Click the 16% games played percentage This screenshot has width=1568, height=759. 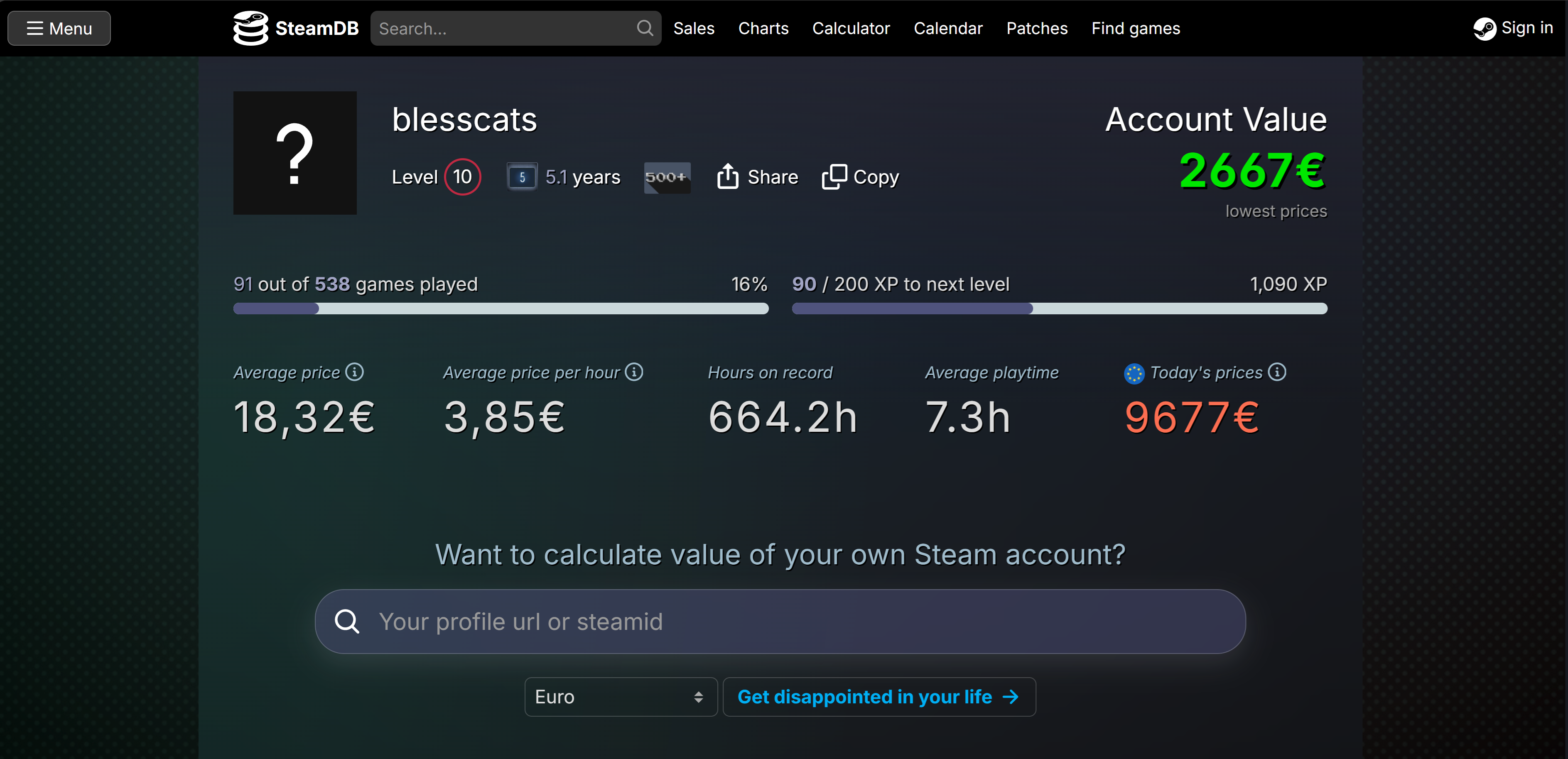pyautogui.click(x=749, y=284)
